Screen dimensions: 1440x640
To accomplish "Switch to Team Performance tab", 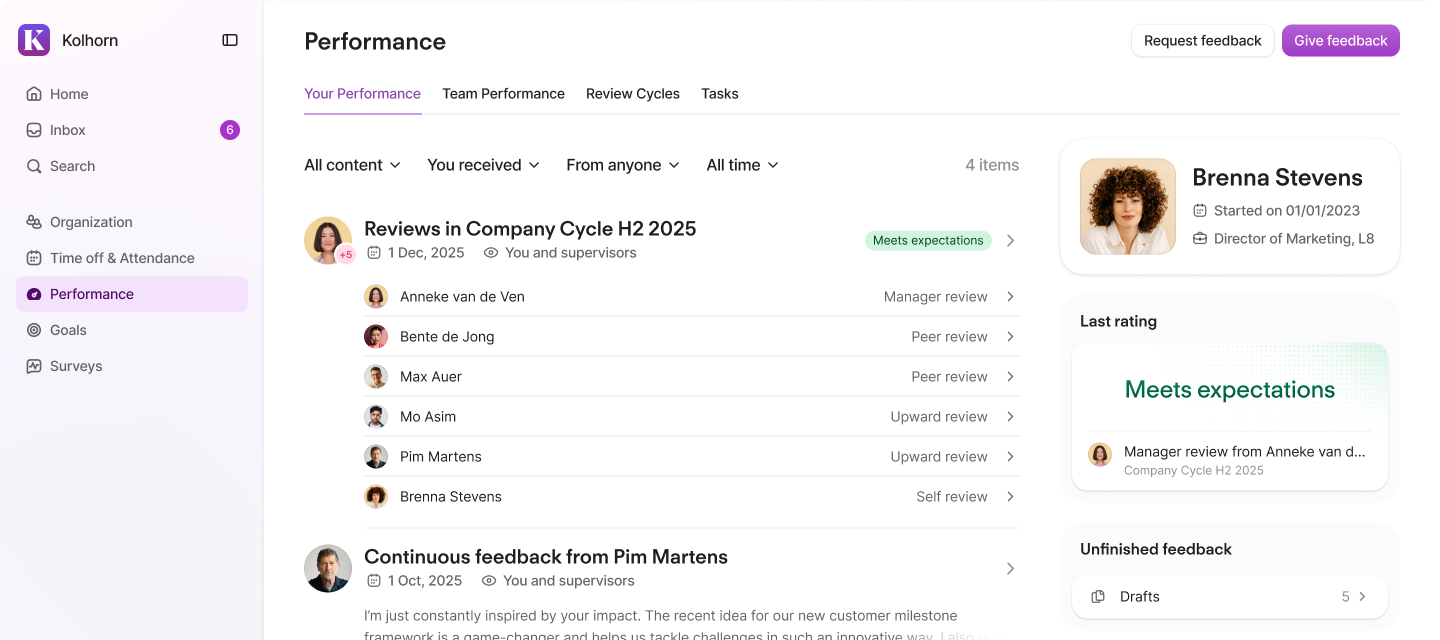I will click(503, 94).
